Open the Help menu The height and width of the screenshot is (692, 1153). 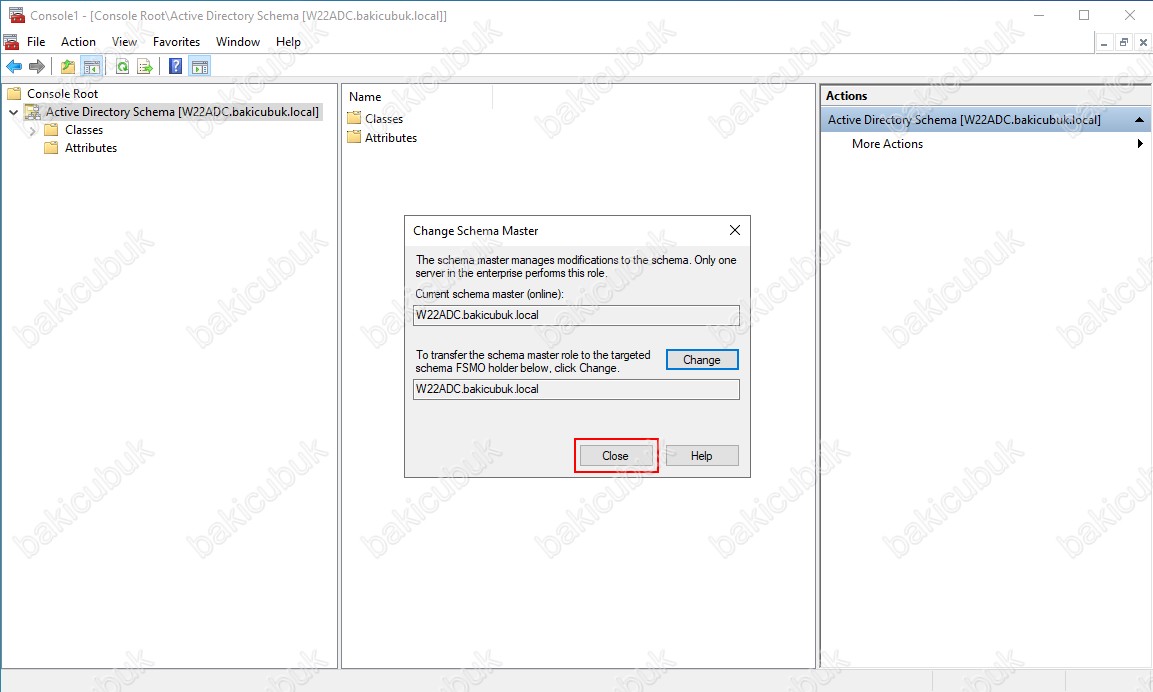[x=288, y=42]
